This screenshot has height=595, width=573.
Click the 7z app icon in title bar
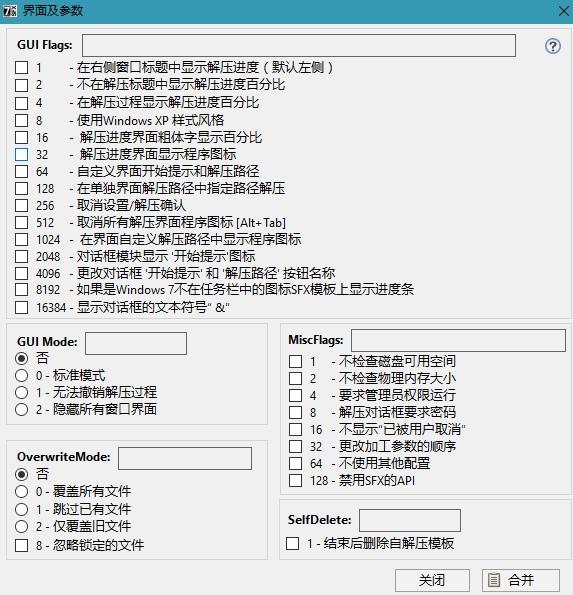[10, 11]
